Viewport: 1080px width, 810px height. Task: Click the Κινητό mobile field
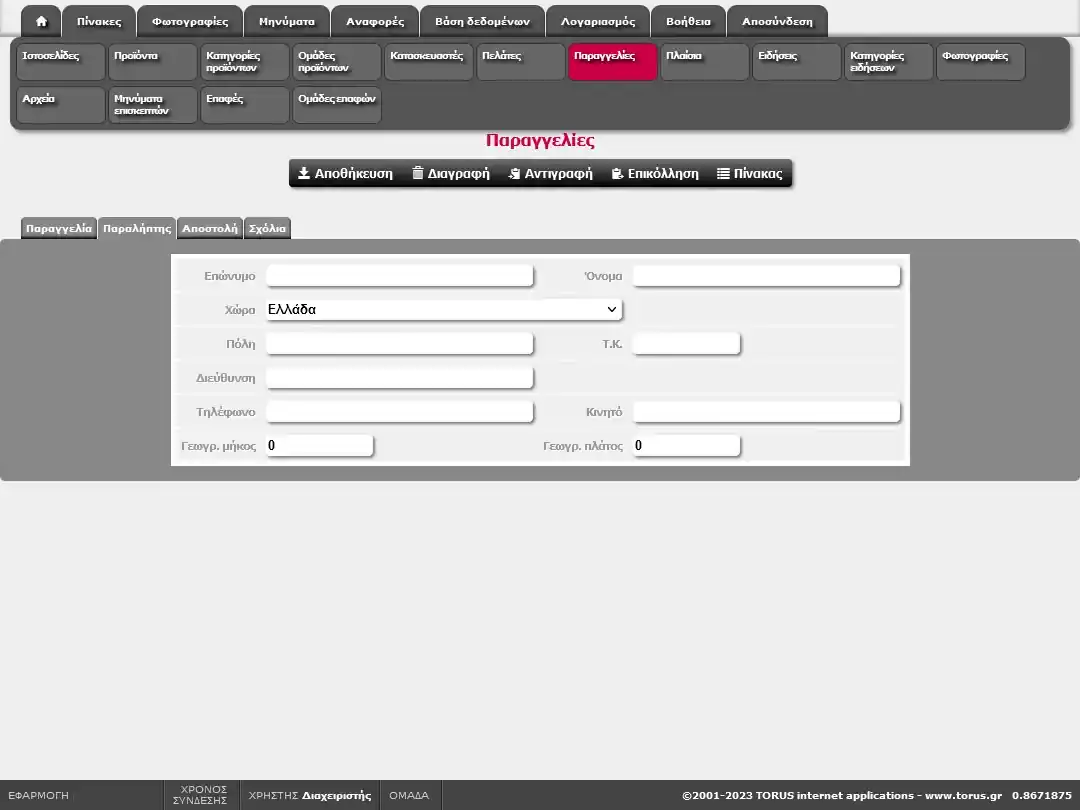[766, 412]
